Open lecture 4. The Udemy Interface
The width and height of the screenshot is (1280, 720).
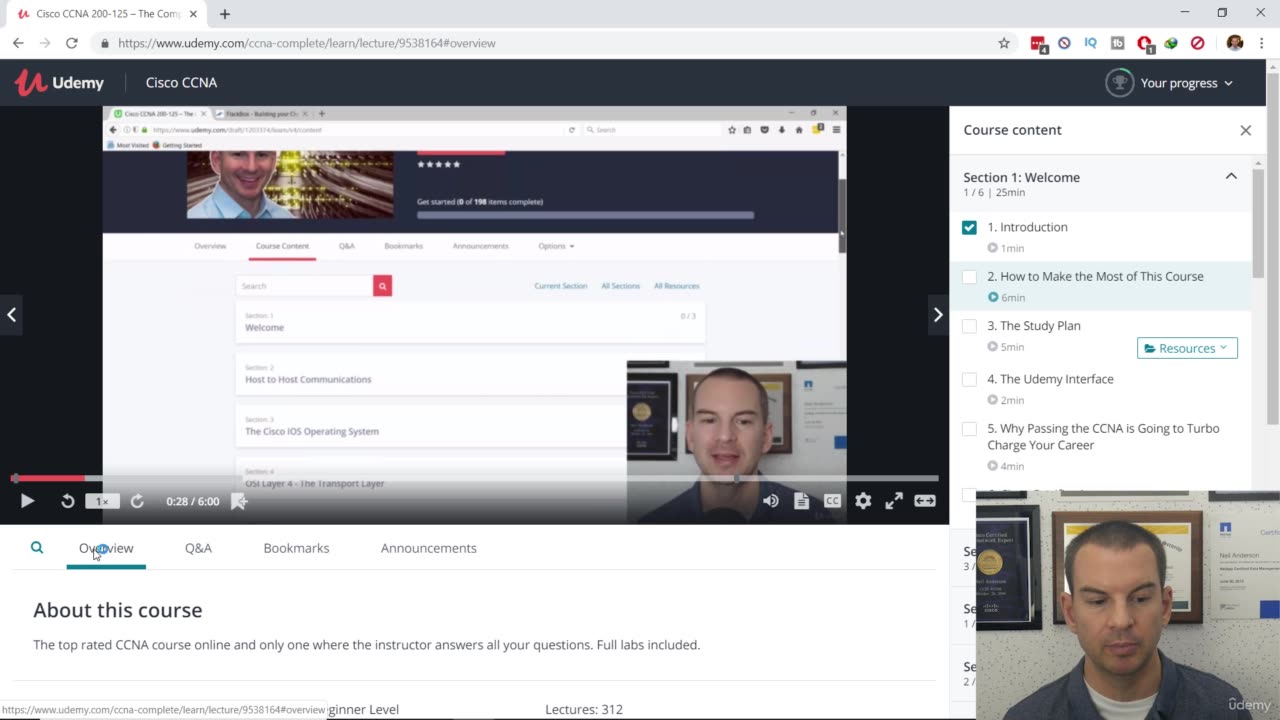click(1051, 379)
